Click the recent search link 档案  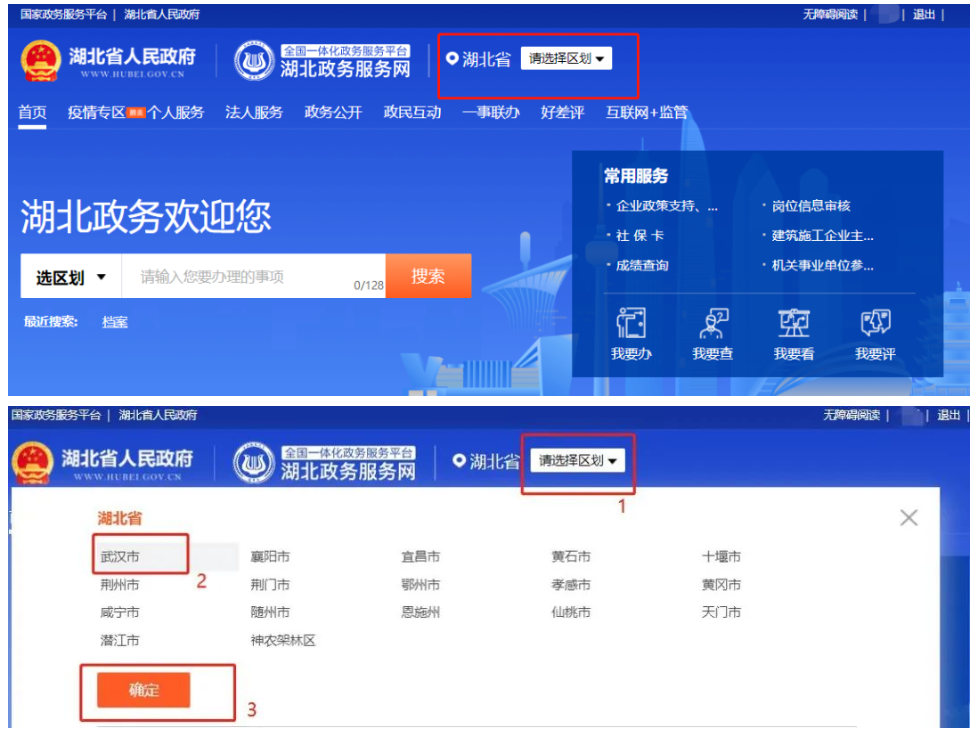coord(115,322)
